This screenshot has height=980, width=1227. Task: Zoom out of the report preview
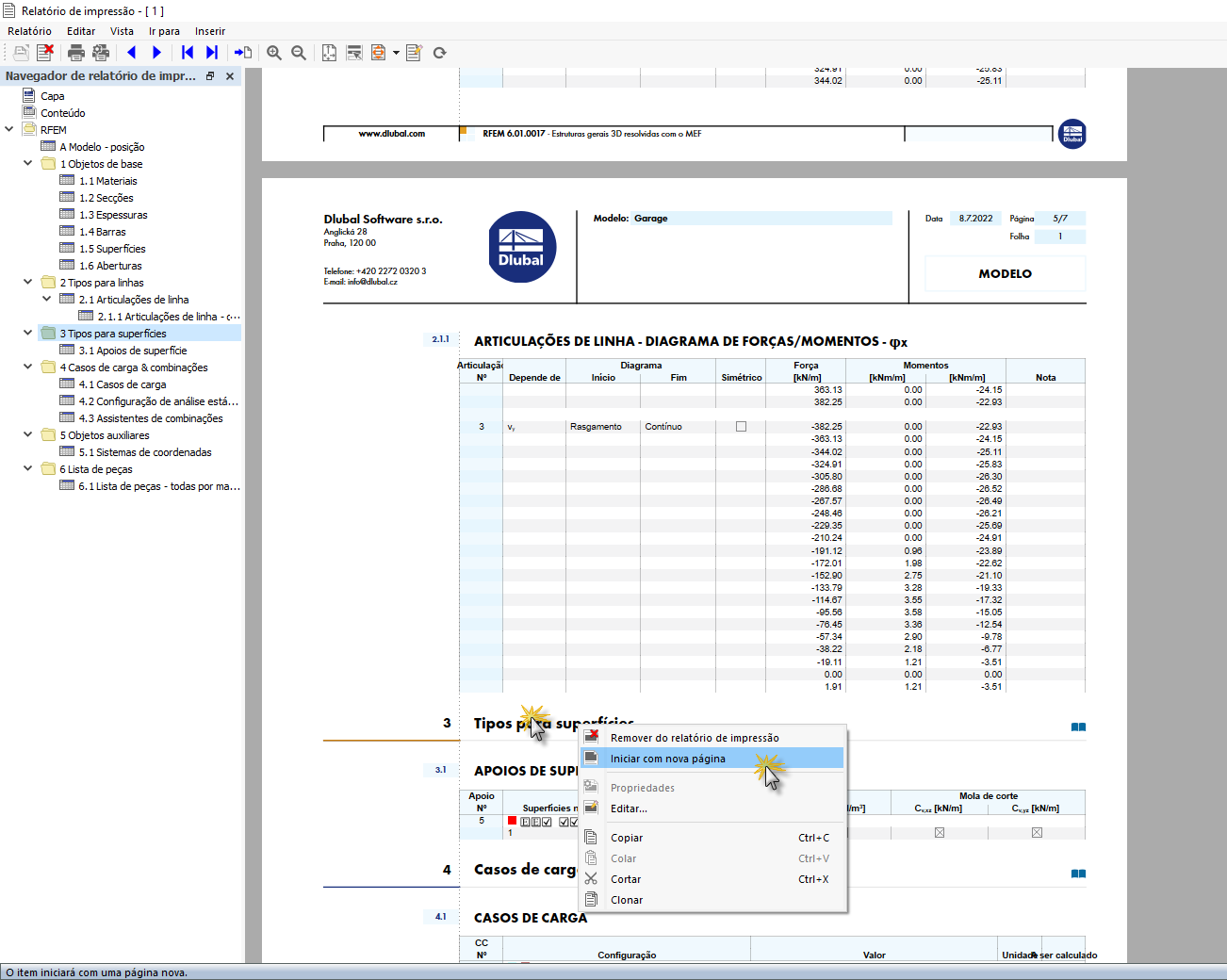299,53
